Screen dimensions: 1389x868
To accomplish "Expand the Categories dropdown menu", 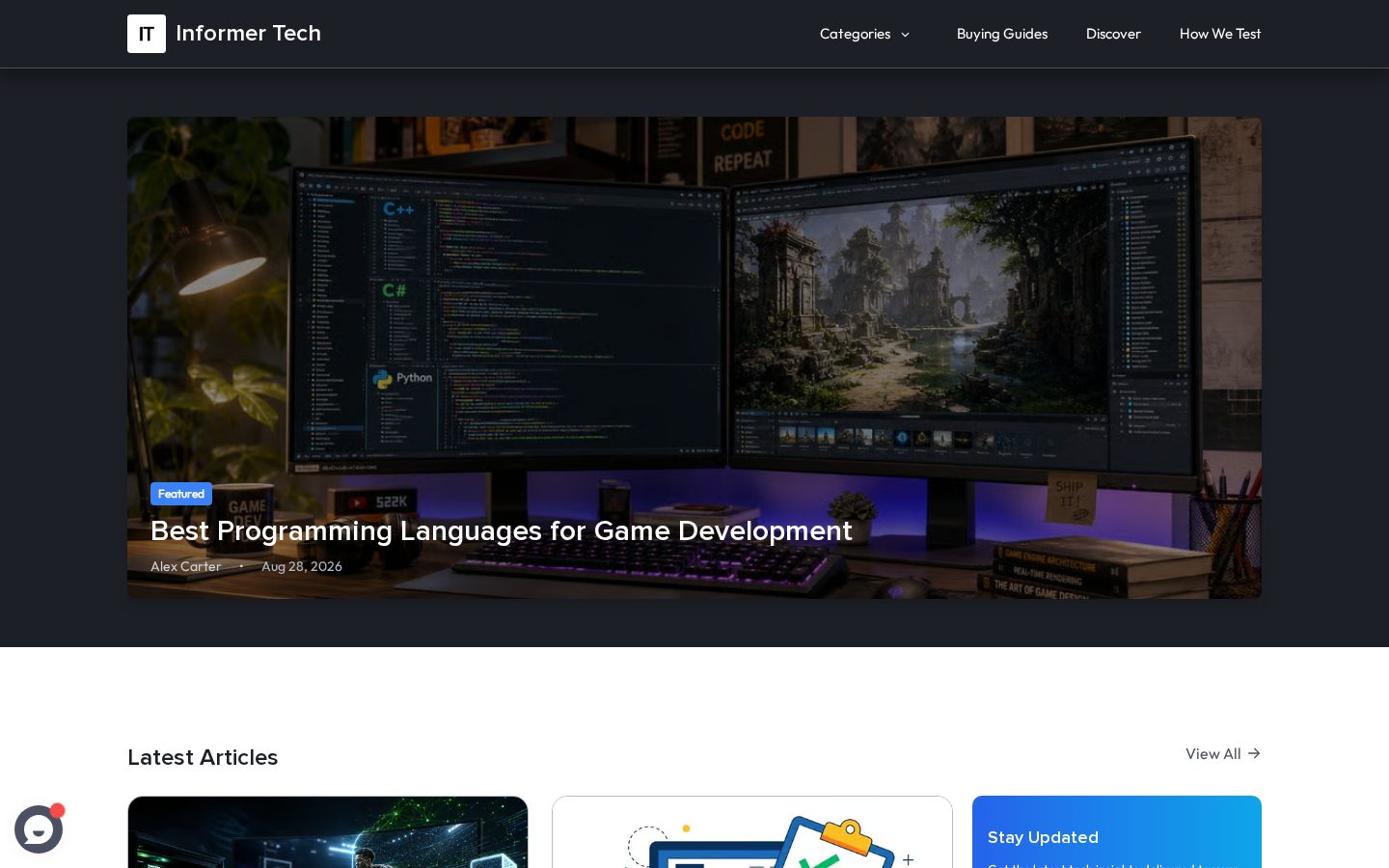I will (865, 34).
